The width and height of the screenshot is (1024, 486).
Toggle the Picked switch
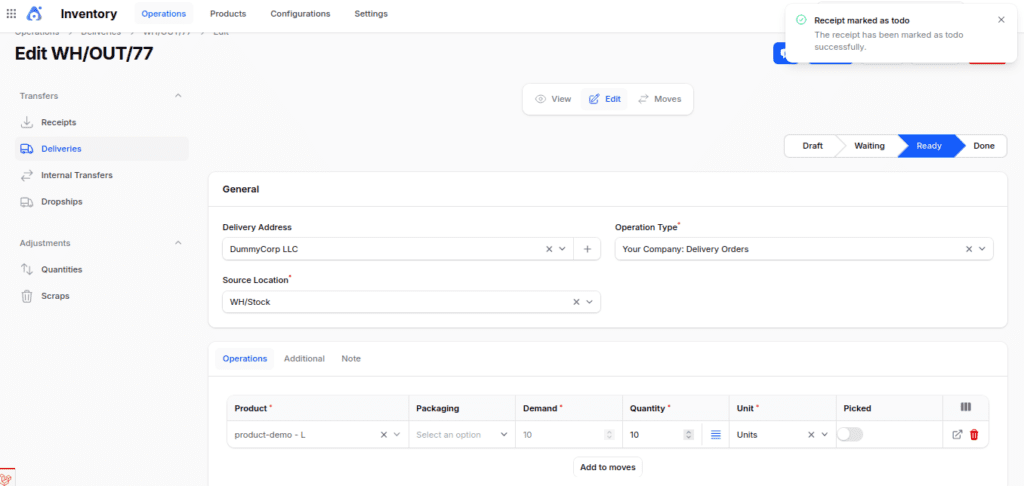tap(850, 434)
